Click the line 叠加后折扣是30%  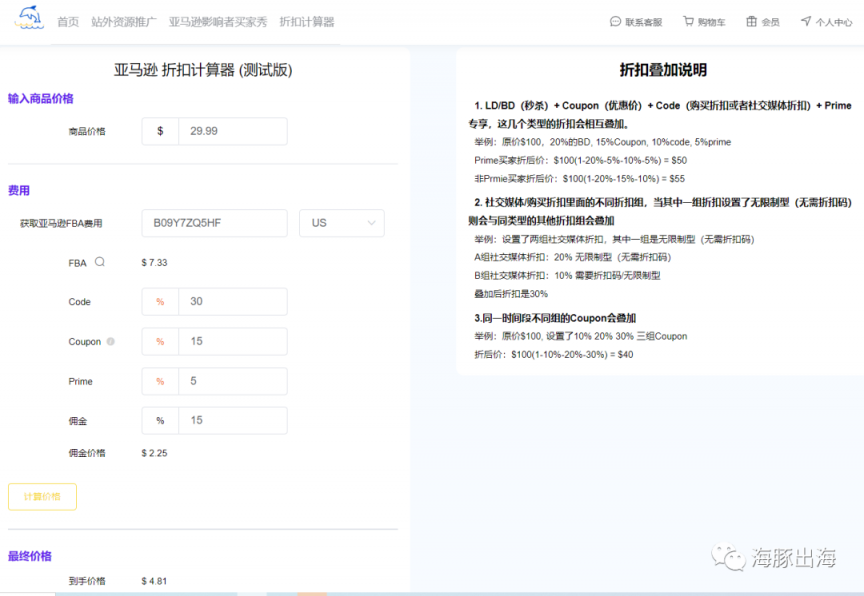click(x=511, y=294)
